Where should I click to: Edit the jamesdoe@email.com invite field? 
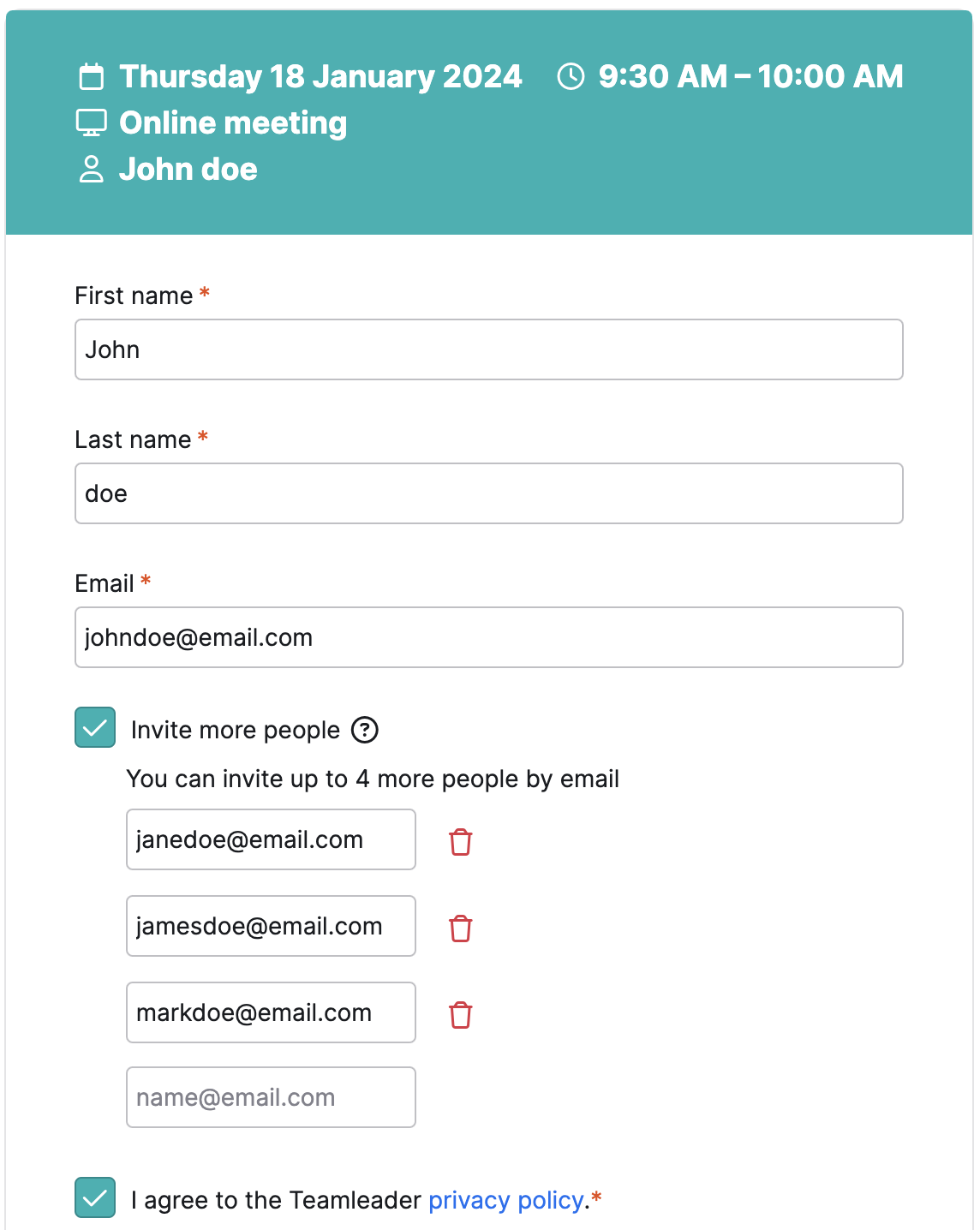(x=271, y=926)
